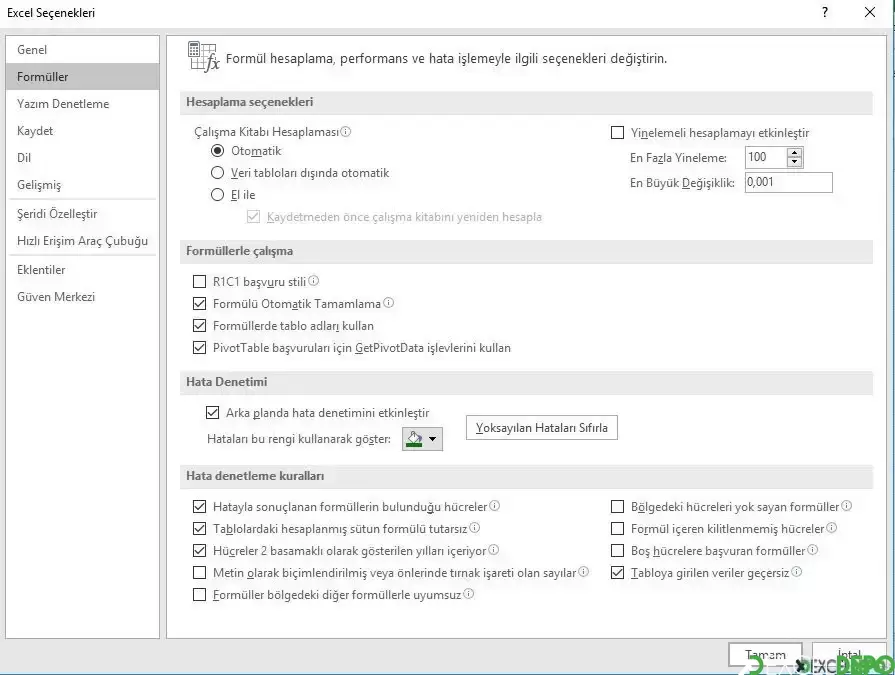Screen dimensions: 895x675
Task: Uncheck Formülü Otomatik Tamamlama
Action: point(199,304)
